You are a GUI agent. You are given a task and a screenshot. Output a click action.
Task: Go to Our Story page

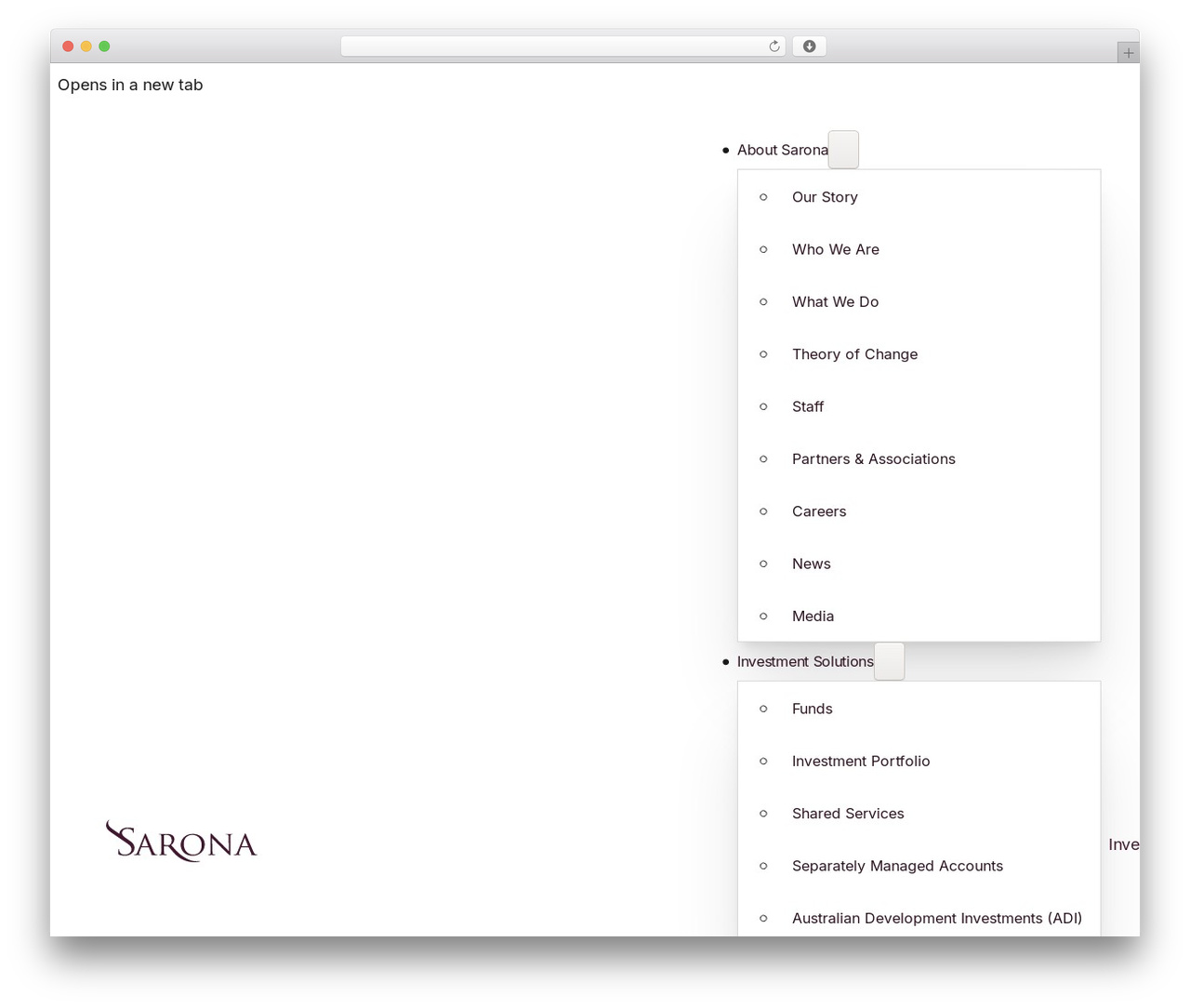pos(825,197)
